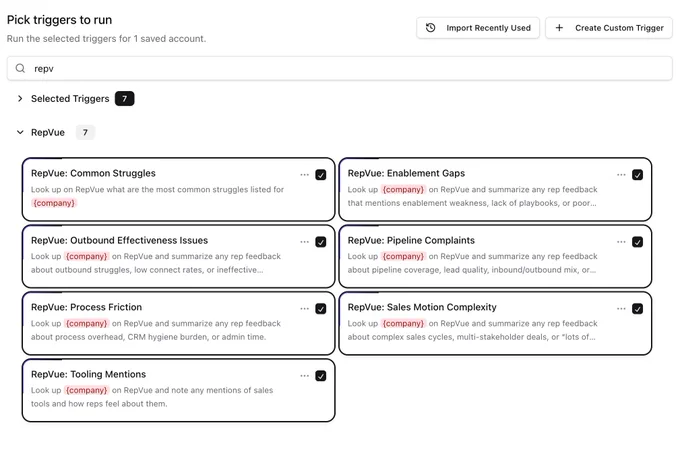Screen dimensions: 680x450
Task: Uncheck RepVue: Common Struggles trigger
Action: [x=321, y=175]
